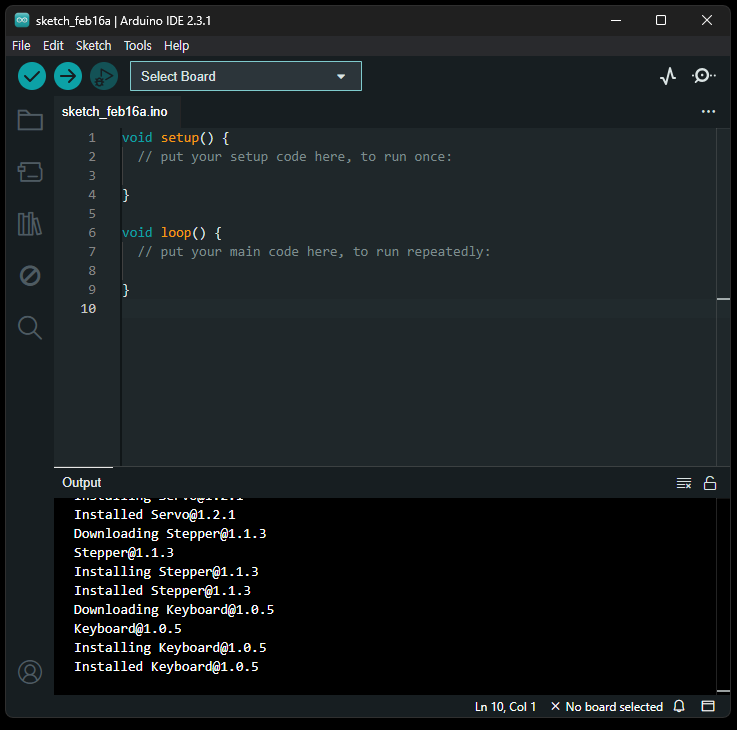Click the Upload arrow button
This screenshot has height=730, width=737.
(68, 76)
